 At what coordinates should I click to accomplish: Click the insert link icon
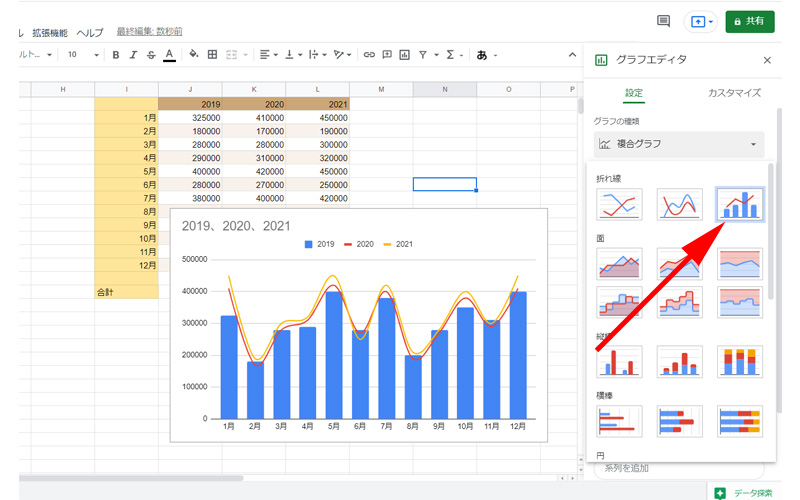pyautogui.click(x=369, y=55)
